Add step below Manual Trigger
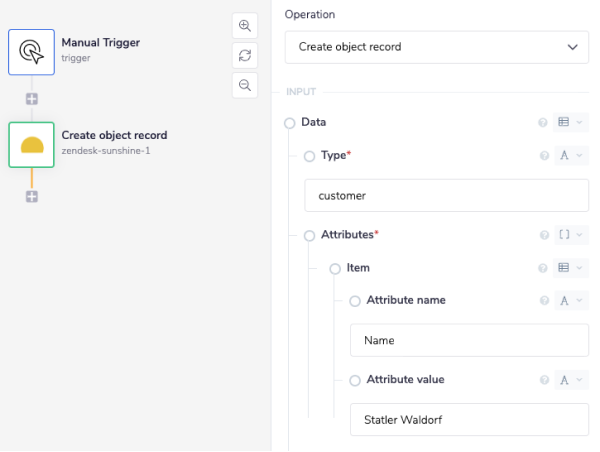Screen dimensions: 600x452 click(x=31, y=99)
